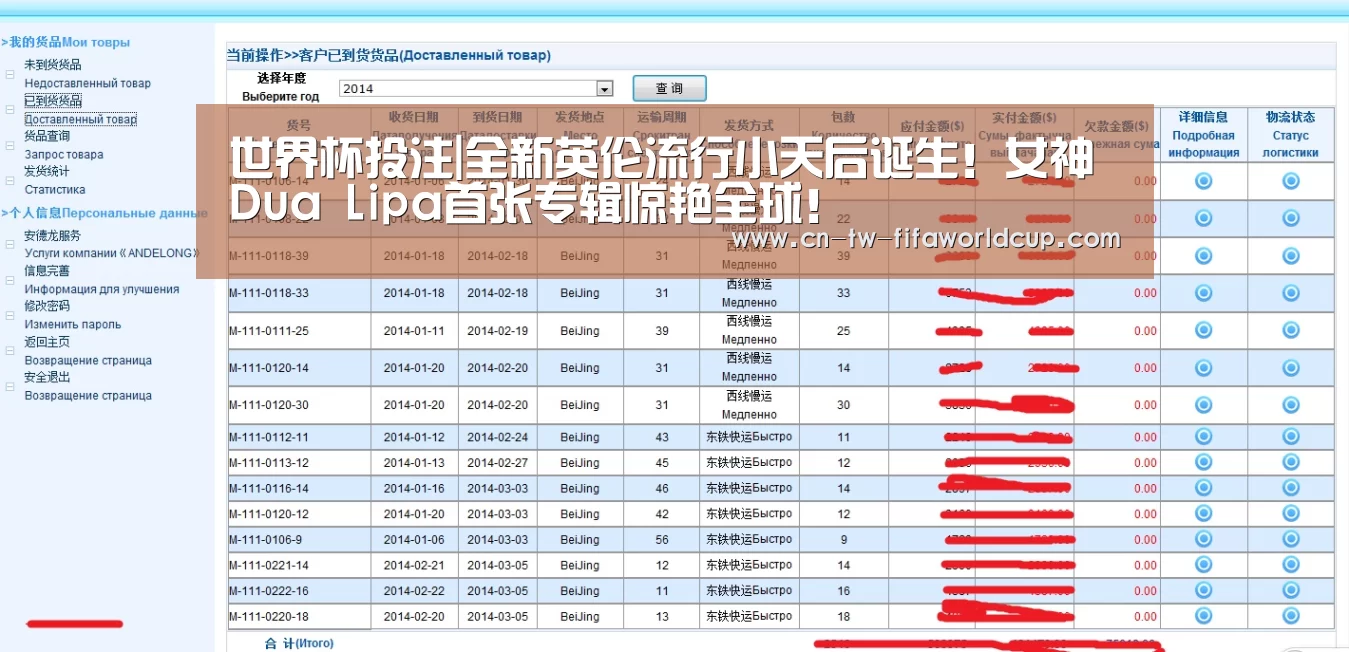Open detail info icon for row M-111-0112-11
The height and width of the screenshot is (652, 1349).
click(1204, 437)
